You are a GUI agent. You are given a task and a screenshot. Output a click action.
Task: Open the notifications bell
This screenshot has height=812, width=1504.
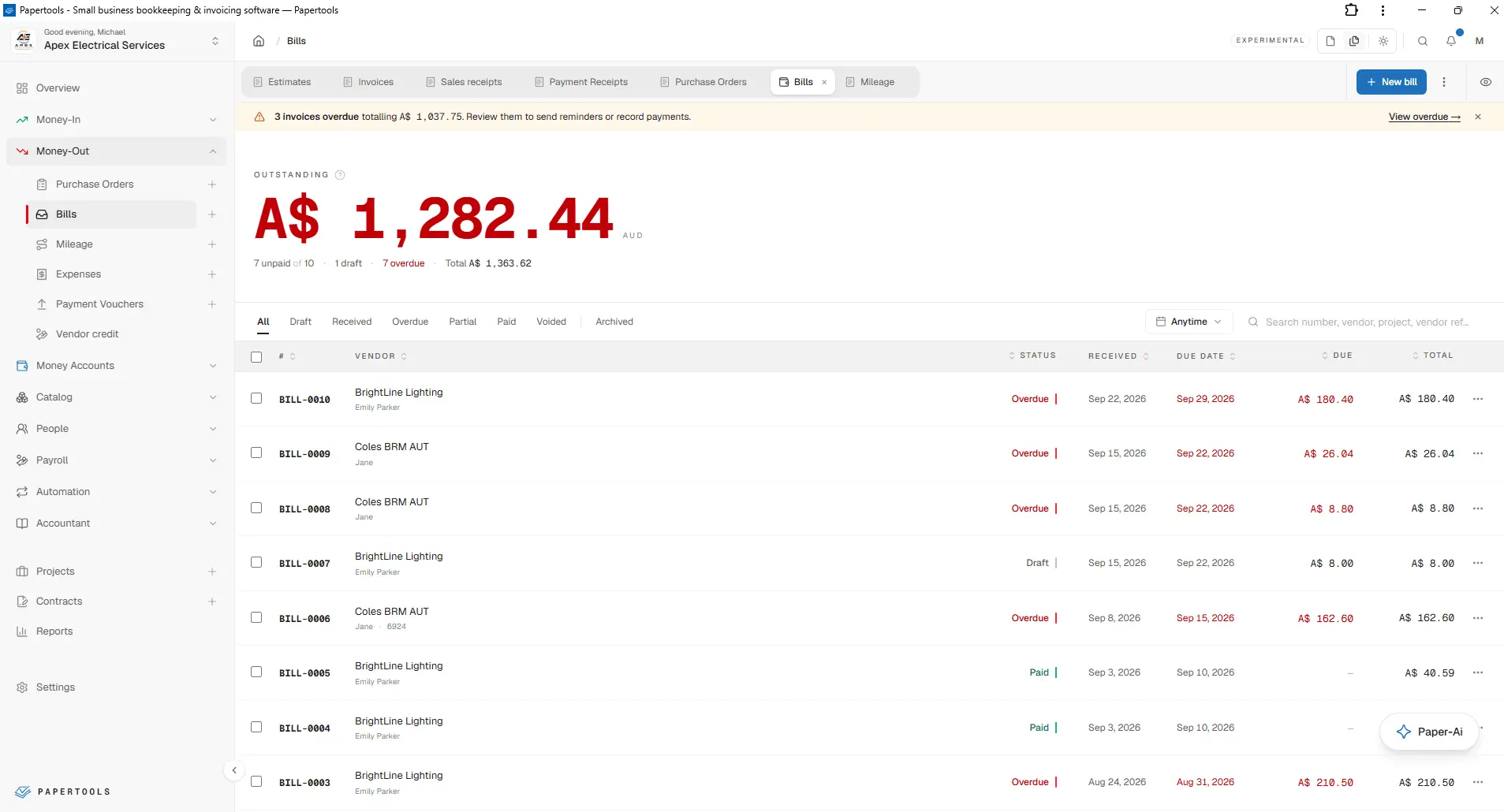pyautogui.click(x=1451, y=41)
